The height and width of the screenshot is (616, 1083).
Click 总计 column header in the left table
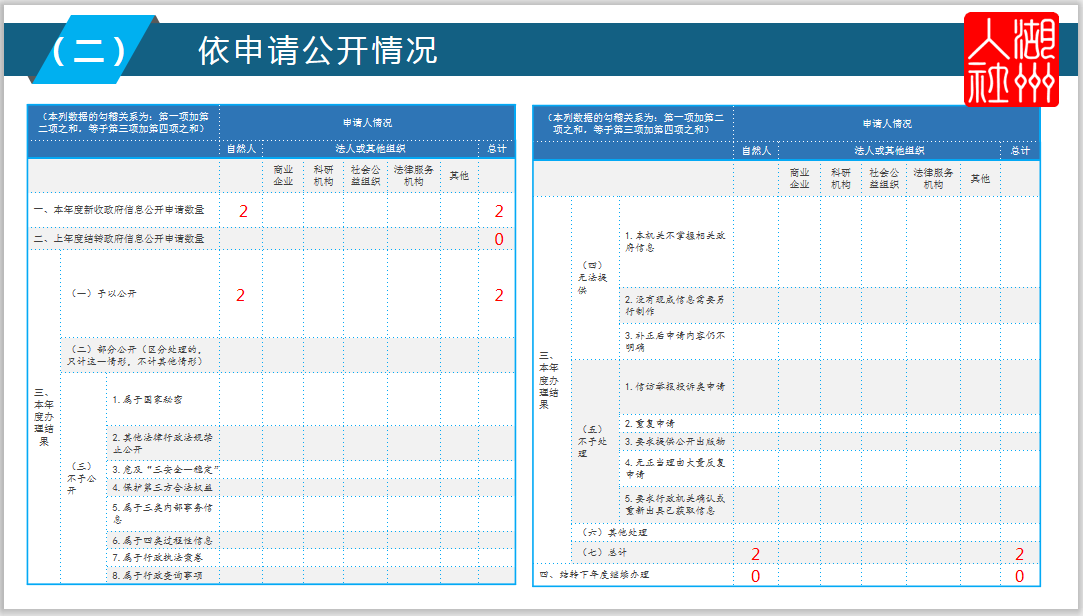(497, 148)
